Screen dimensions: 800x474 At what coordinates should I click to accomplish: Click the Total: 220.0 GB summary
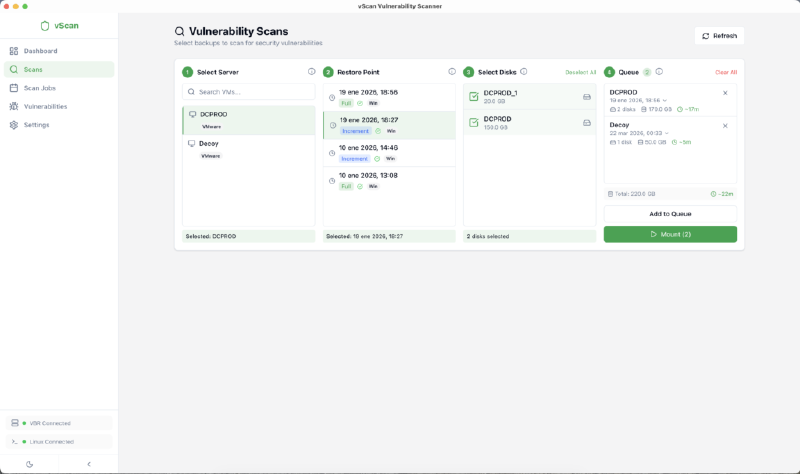631,194
